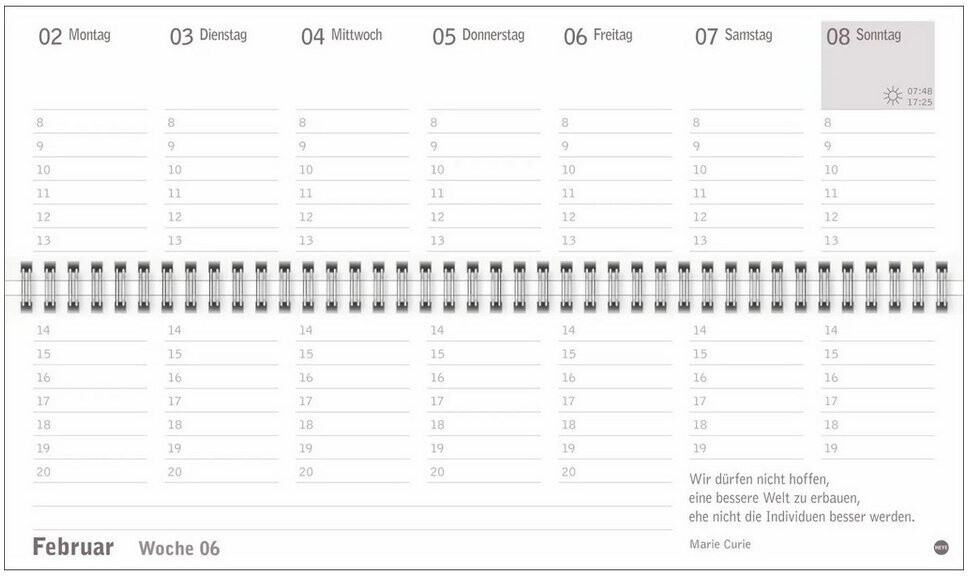Click the sunset time 17:25
Viewport: 968px width, 576px height.
(920, 102)
